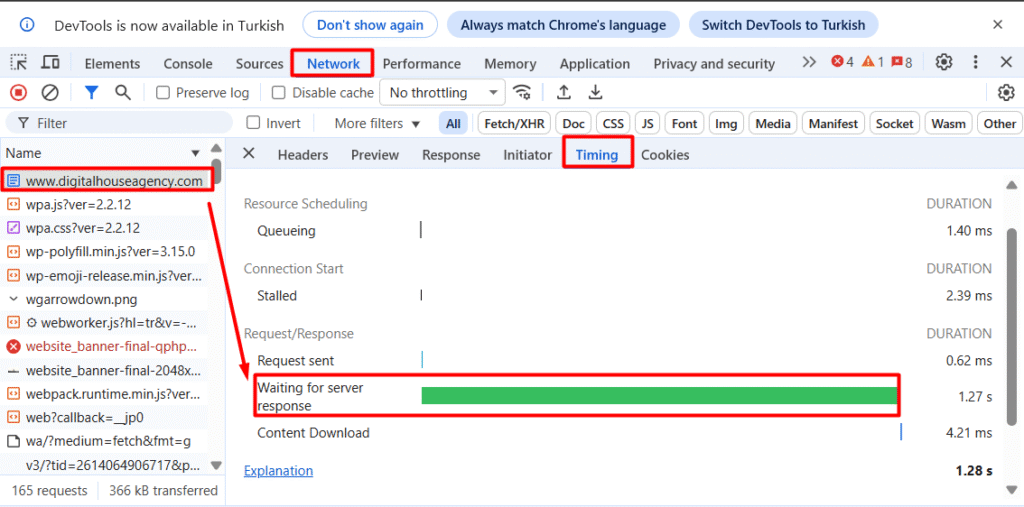Open the Headers tab

coord(303,155)
